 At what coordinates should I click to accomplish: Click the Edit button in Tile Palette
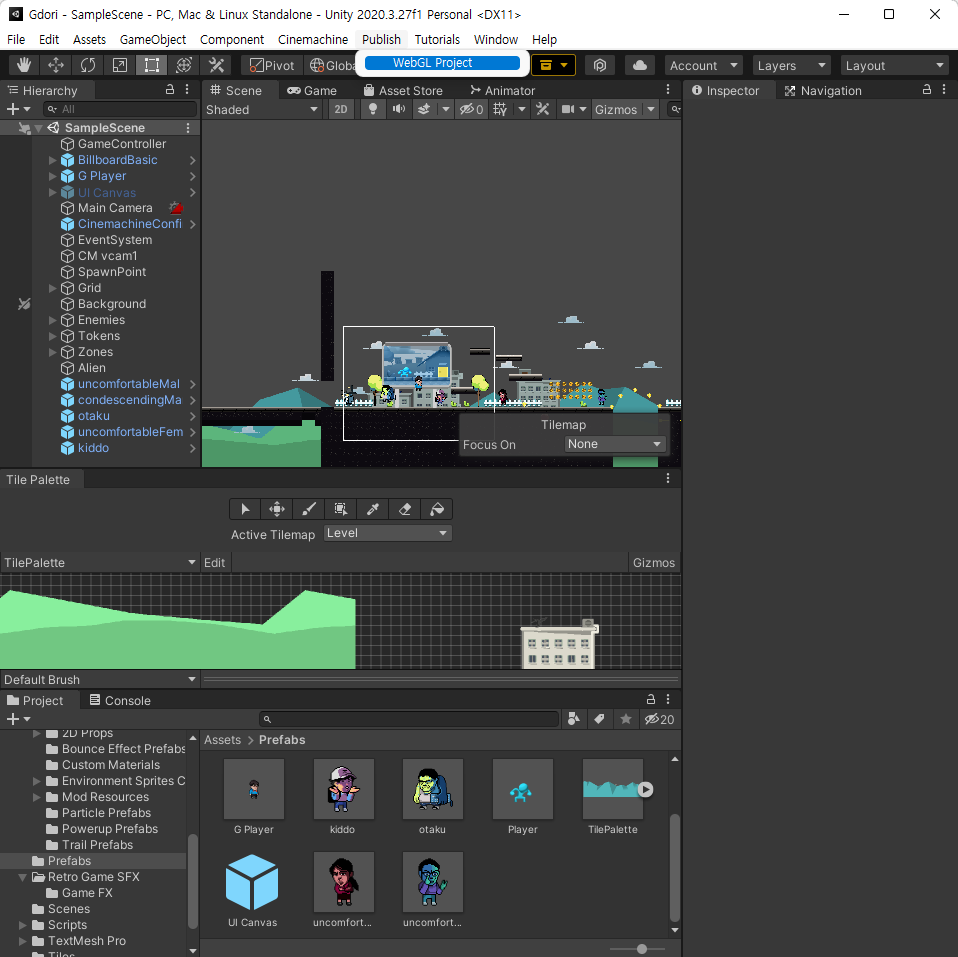[x=214, y=562]
